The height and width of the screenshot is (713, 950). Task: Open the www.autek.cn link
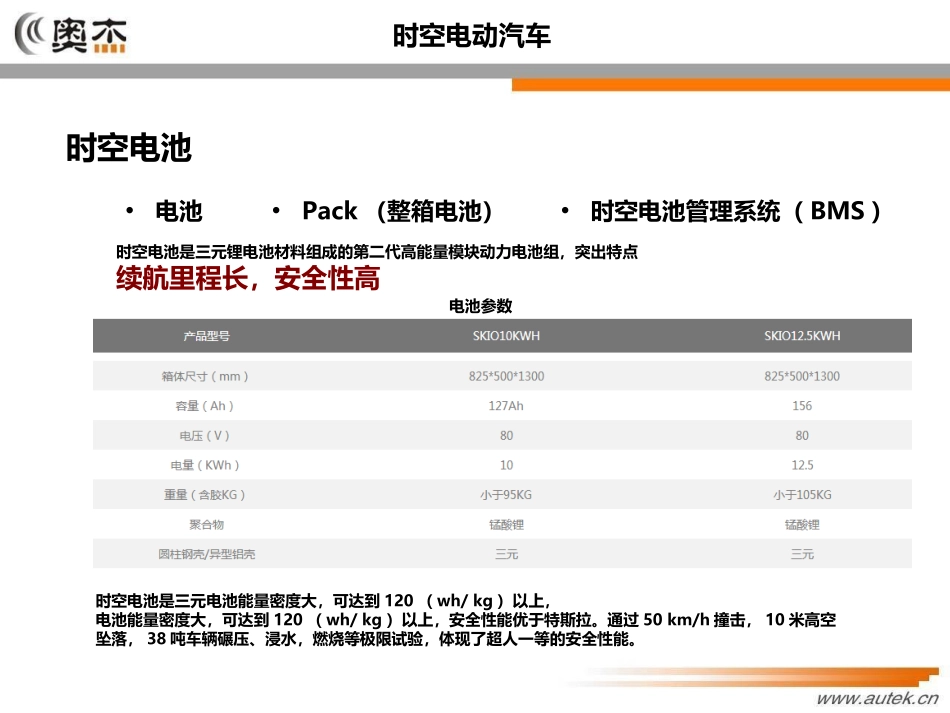point(877,698)
